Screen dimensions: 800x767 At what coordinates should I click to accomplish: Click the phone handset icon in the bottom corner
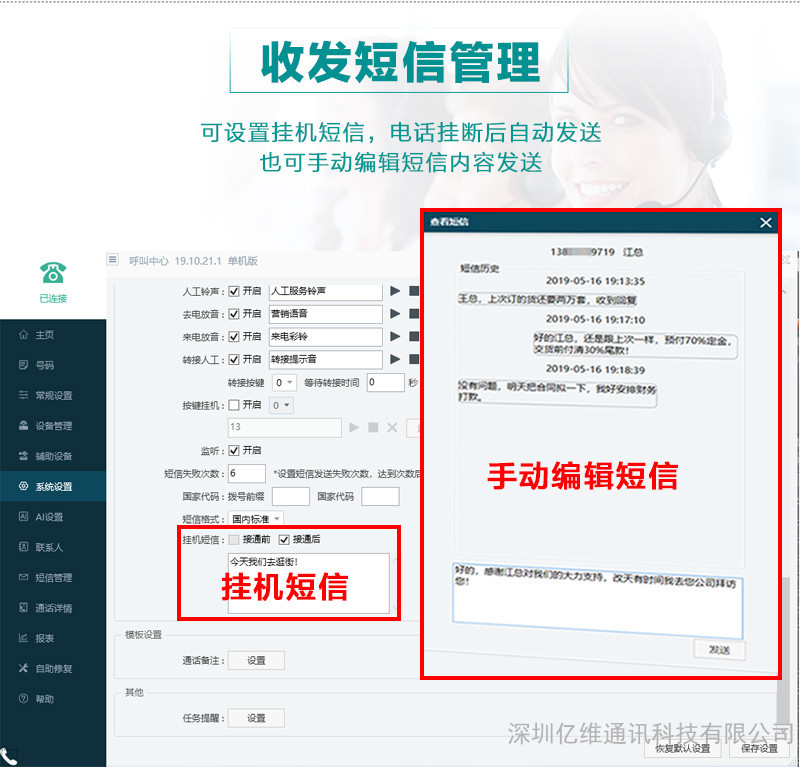[9, 757]
